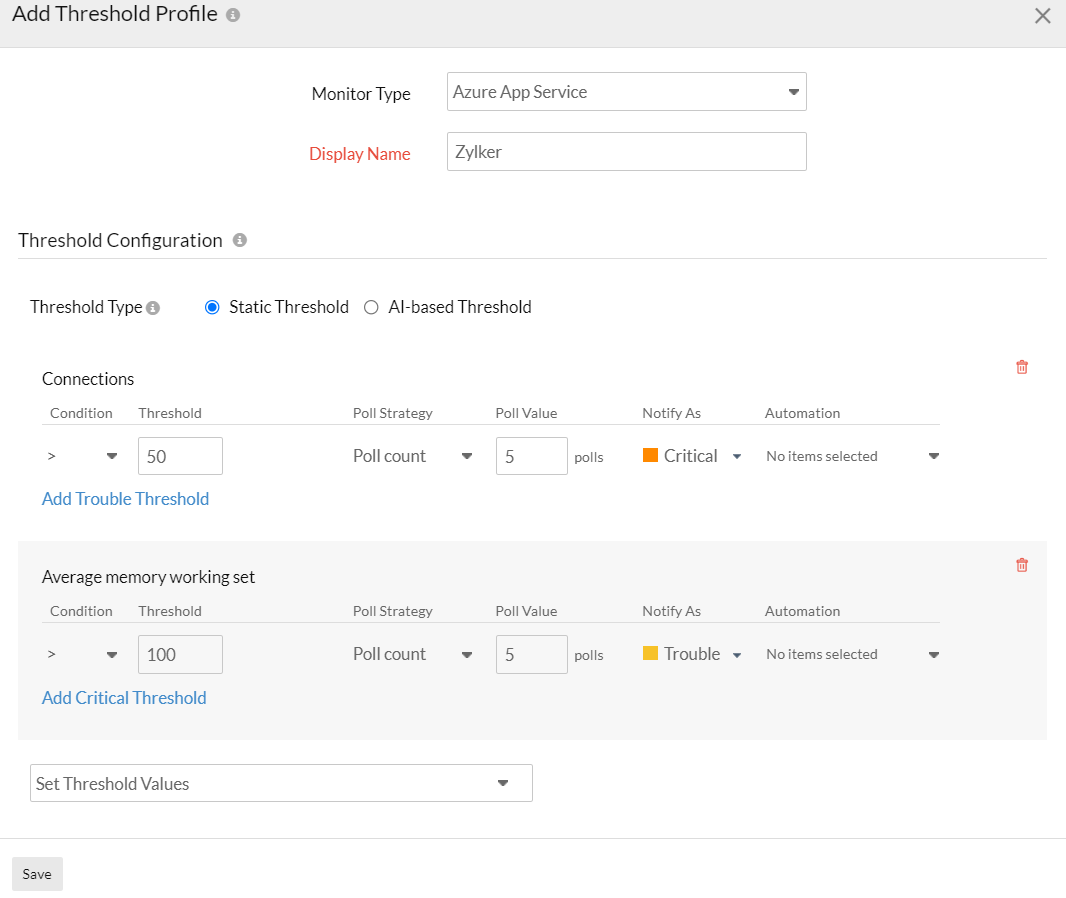Close the Add Threshold Profile dialog
The image size is (1066, 898).
click(1043, 16)
